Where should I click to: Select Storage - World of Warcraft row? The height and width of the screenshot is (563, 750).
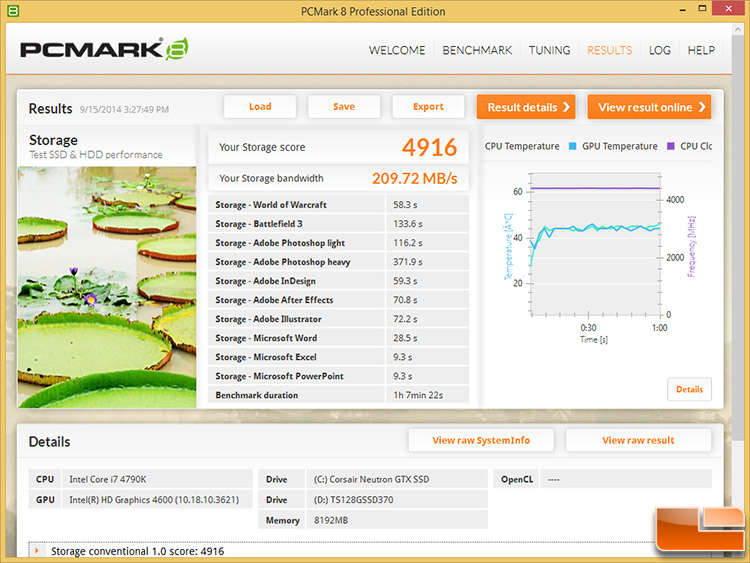tap(338, 205)
